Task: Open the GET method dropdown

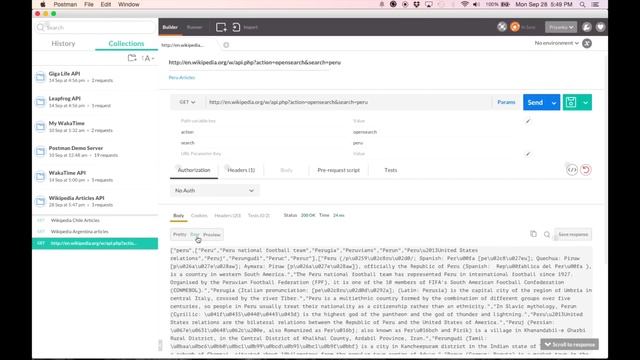Action: [187, 102]
